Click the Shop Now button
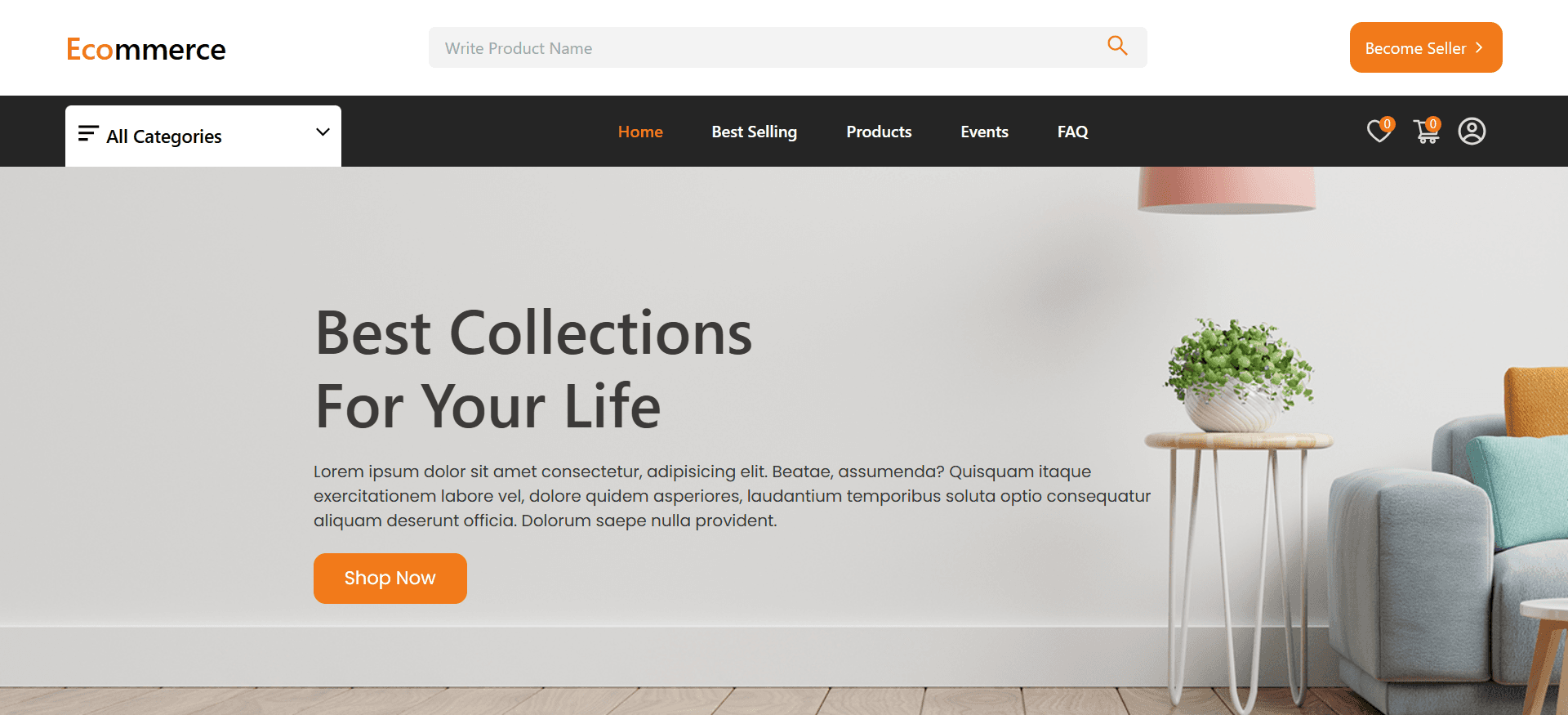The height and width of the screenshot is (715, 1568). 390,579
